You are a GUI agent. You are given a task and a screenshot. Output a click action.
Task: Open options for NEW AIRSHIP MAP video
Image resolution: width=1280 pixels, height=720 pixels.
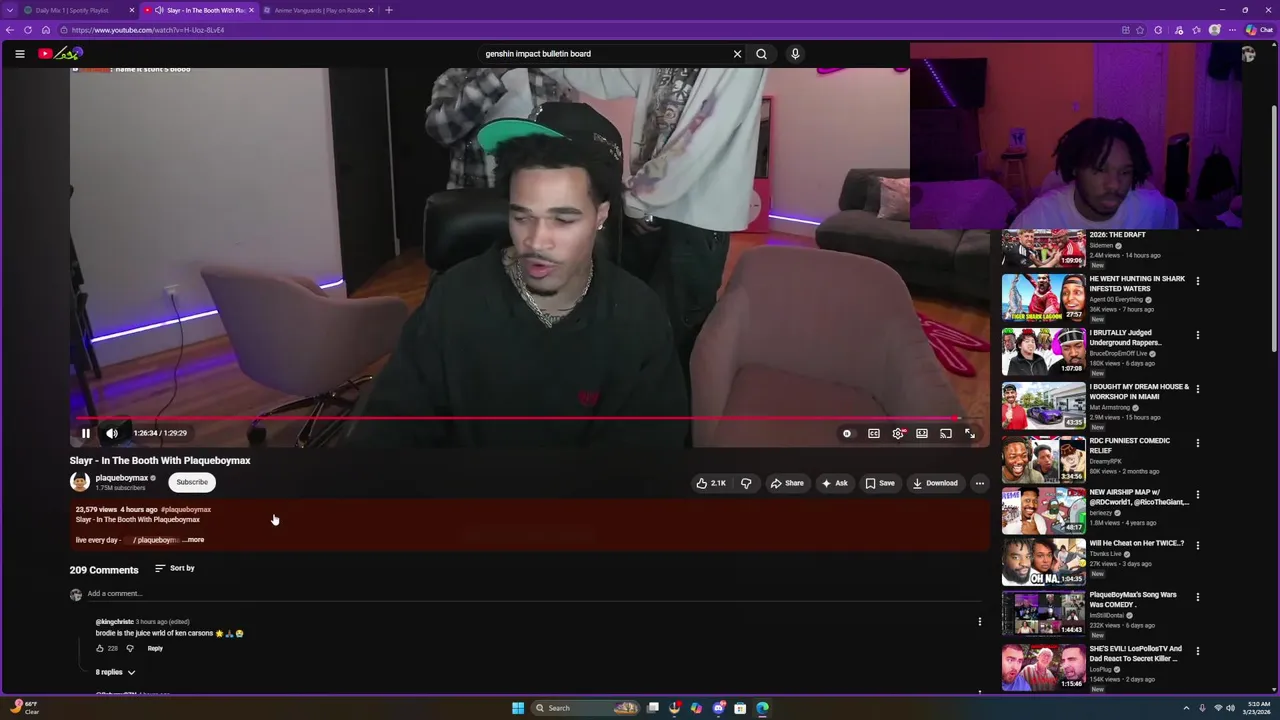(1197, 494)
